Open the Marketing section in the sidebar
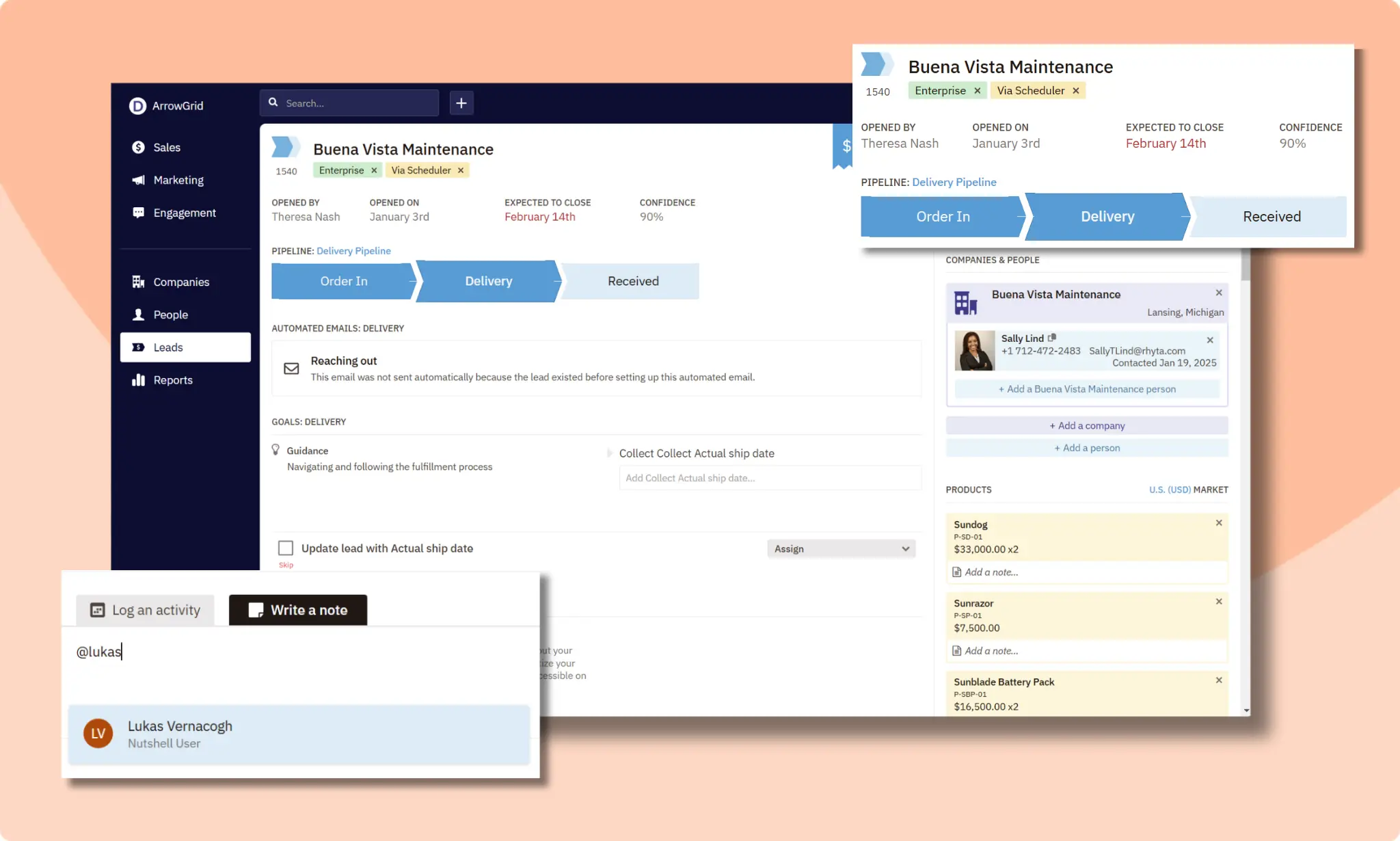This screenshot has height=841, width=1400. 178,180
